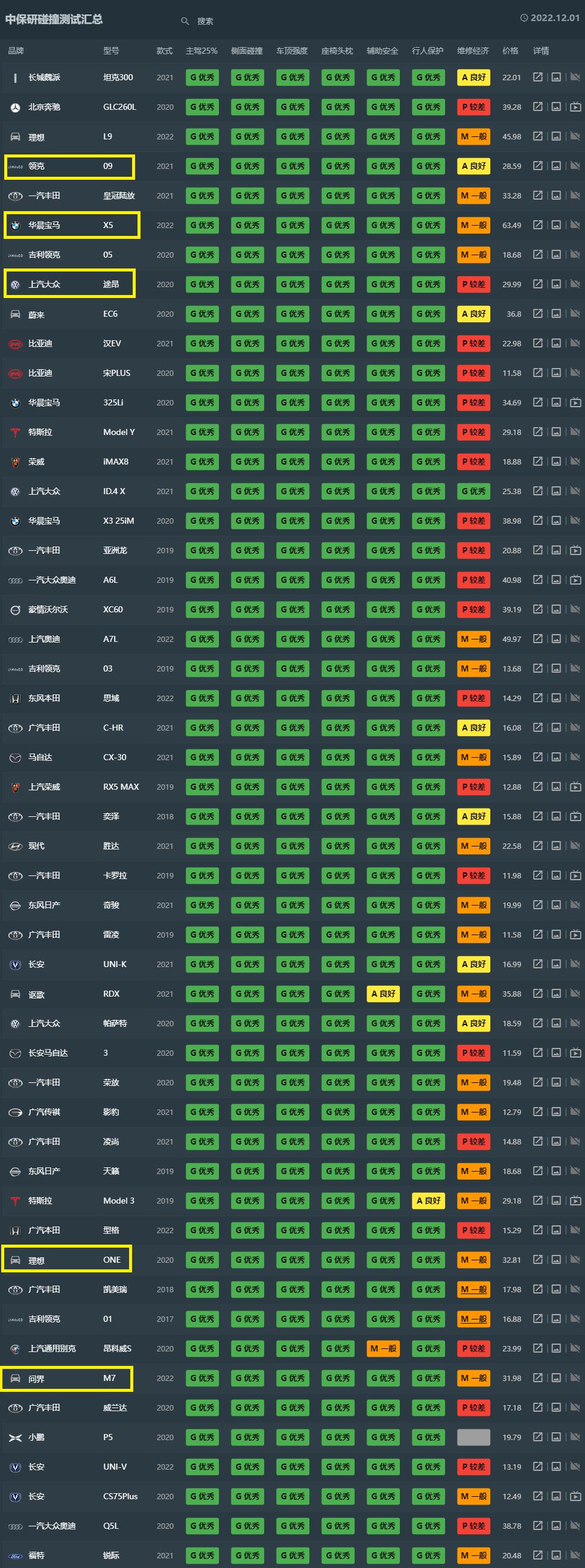This screenshot has height=1568, width=585.
Task: Play the video icon in the 325Li row
Action: pos(575,402)
